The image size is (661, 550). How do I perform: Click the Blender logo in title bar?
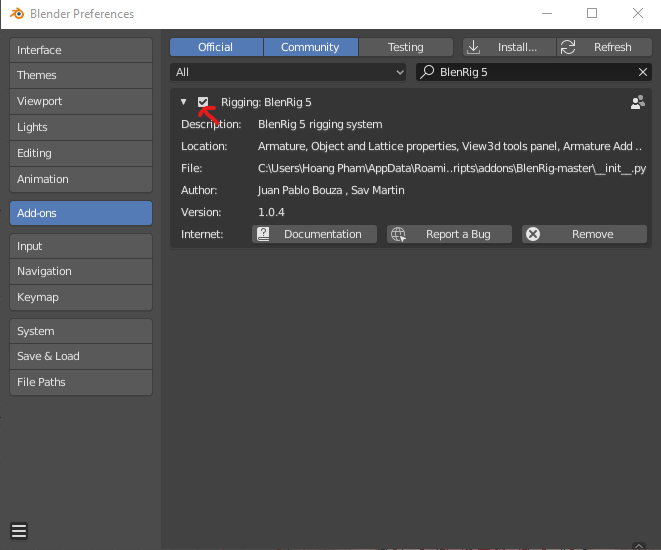click(x=17, y=13)
